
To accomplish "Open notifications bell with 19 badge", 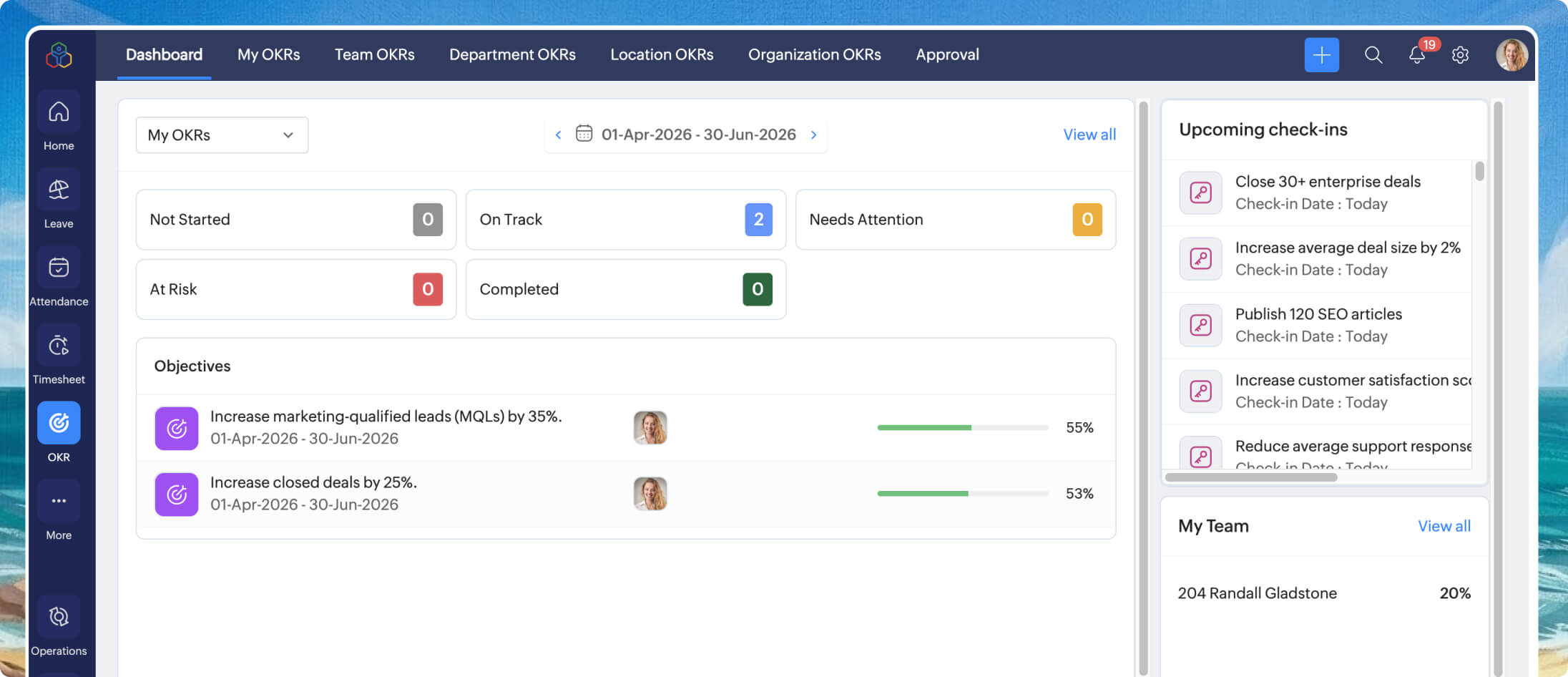I will click(1418, 54).
